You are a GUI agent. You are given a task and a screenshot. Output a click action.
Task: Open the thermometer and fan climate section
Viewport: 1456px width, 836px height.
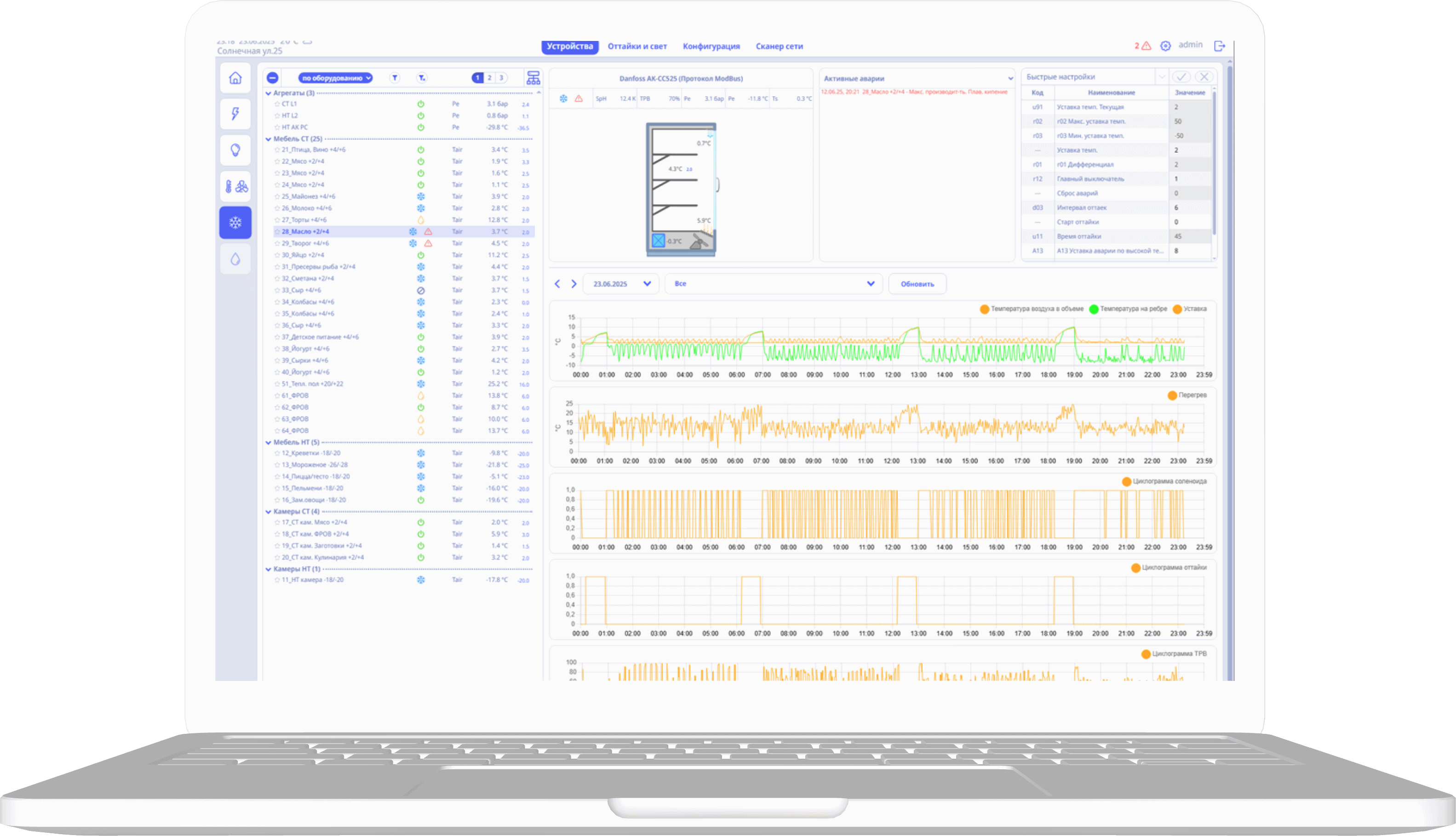point(235,186)
